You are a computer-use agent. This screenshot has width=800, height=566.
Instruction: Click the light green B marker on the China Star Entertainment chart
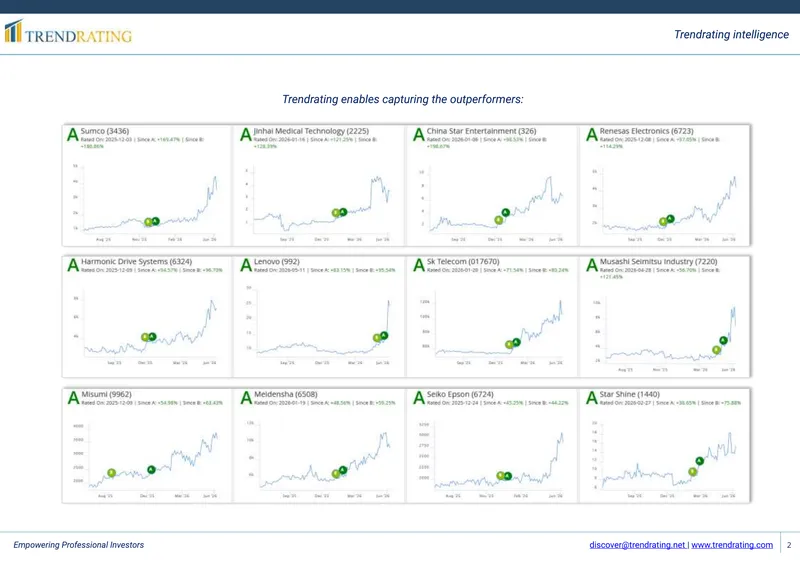pos(498,220)
